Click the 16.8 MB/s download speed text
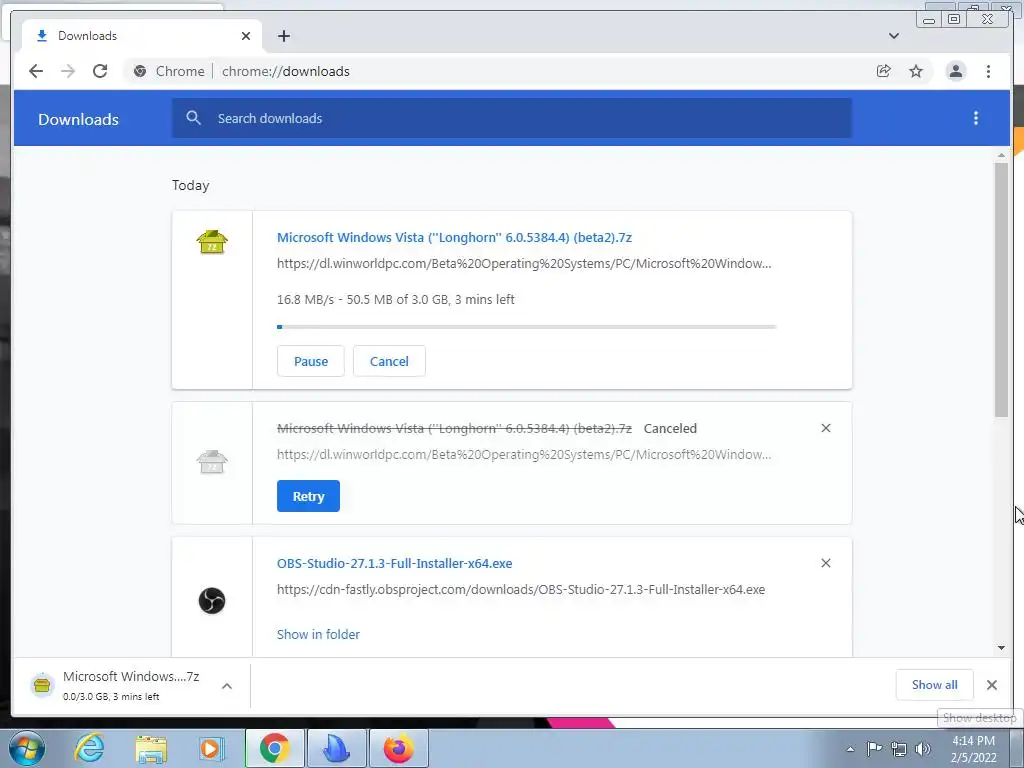 (304, 300)
